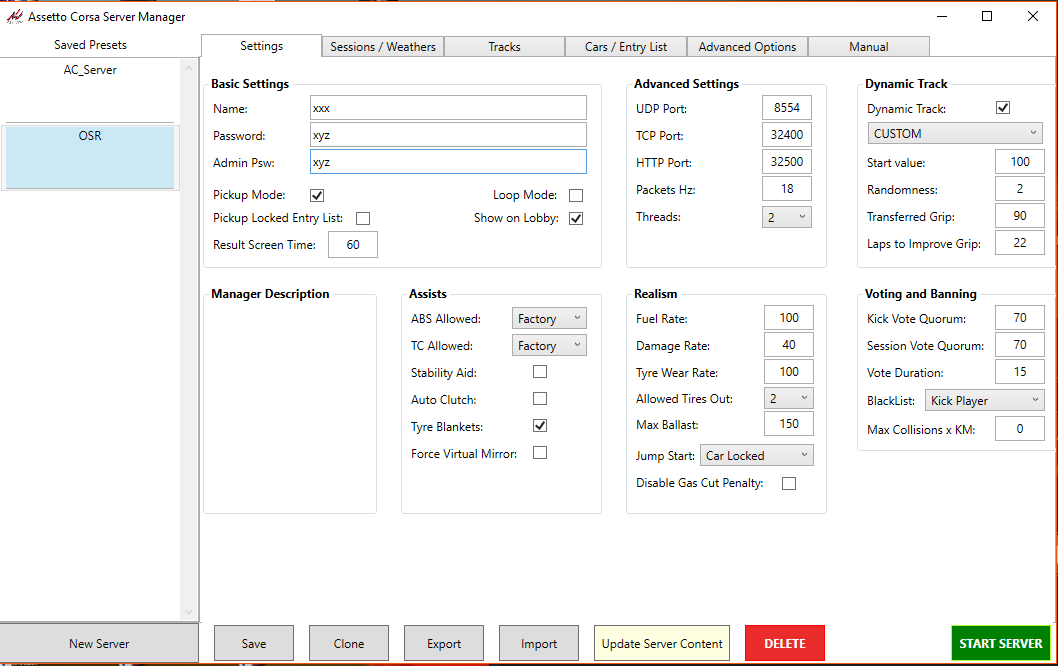Toggle the Pickup Mode checkbox
Image resolution: width=1058 pixels, height=666 pixels.
pyautogui.click(x=317, y=196)
